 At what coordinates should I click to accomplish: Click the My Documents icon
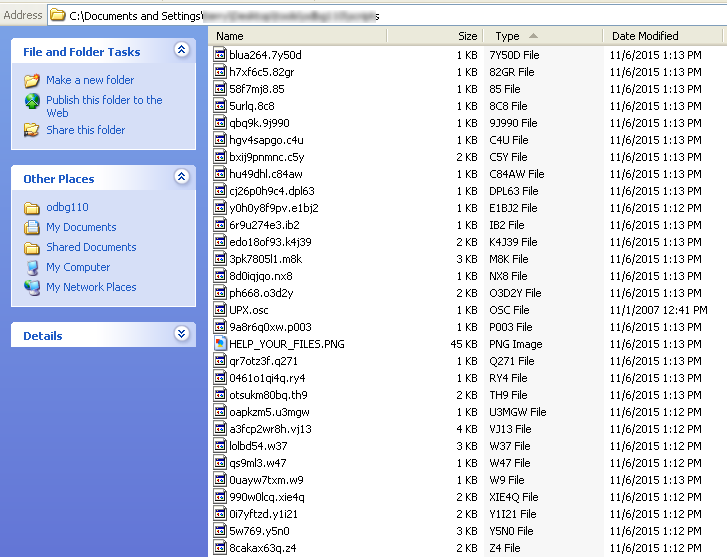pos(32,227)
